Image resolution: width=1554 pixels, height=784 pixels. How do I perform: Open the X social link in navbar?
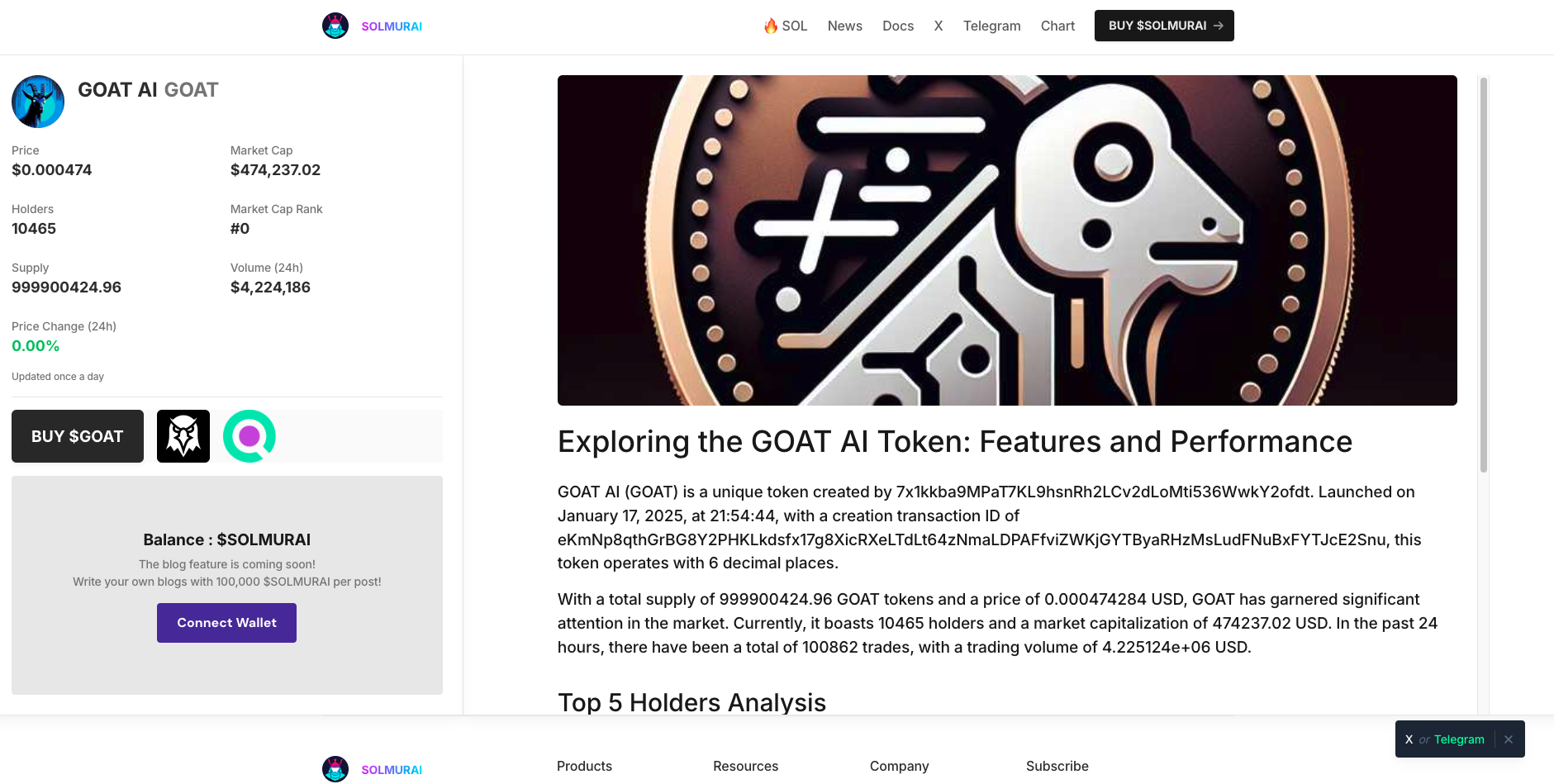click(x=939, y=26)
